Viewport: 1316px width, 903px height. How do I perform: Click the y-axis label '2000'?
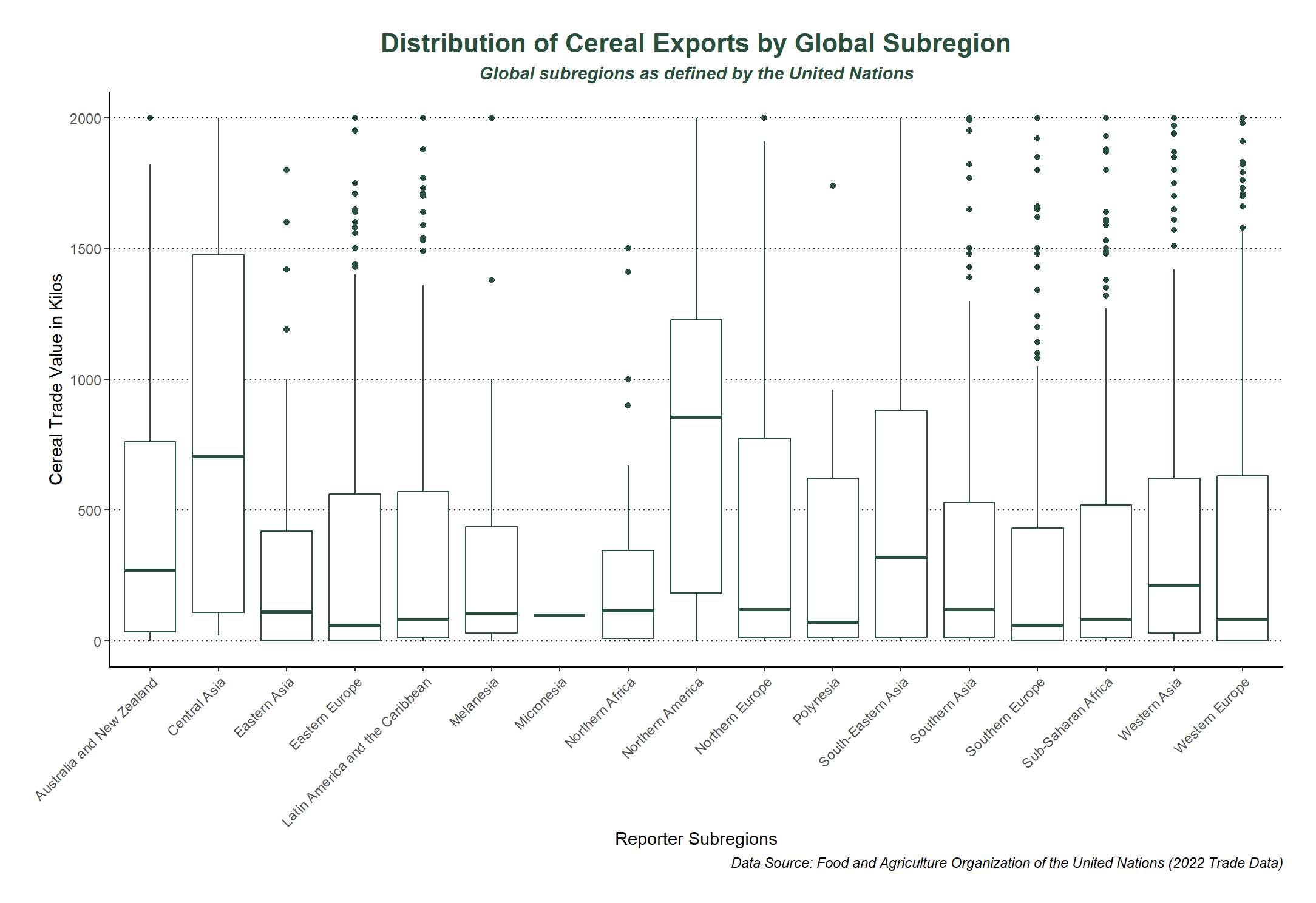pyautogui.click(x=85, y=118)
